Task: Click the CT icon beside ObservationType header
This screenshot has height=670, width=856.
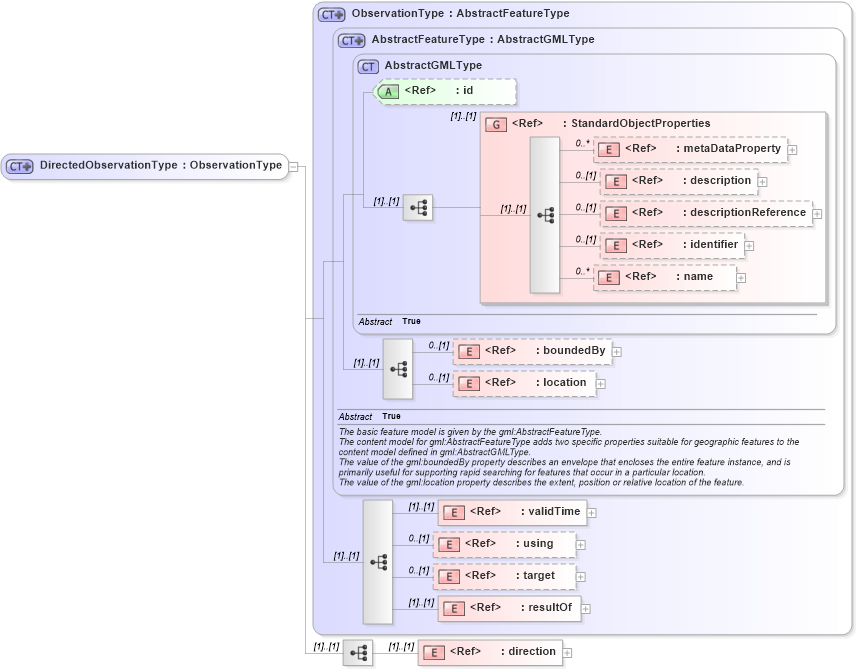Action: coord(332,14)
